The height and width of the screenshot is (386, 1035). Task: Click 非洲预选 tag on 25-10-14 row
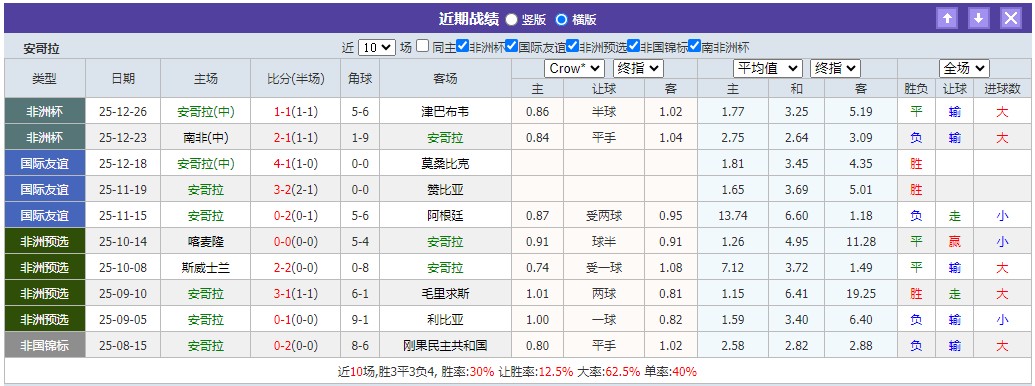45,241
